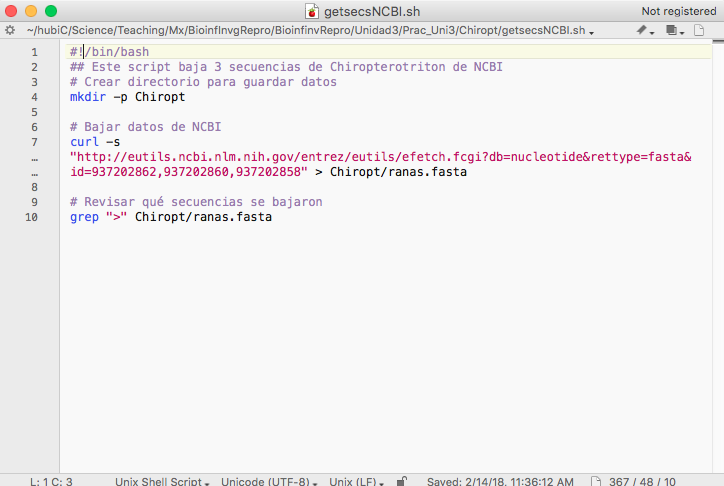The image size is (724, 486).
Task: Open the document list toolbar icon
Action: point(675,30)
